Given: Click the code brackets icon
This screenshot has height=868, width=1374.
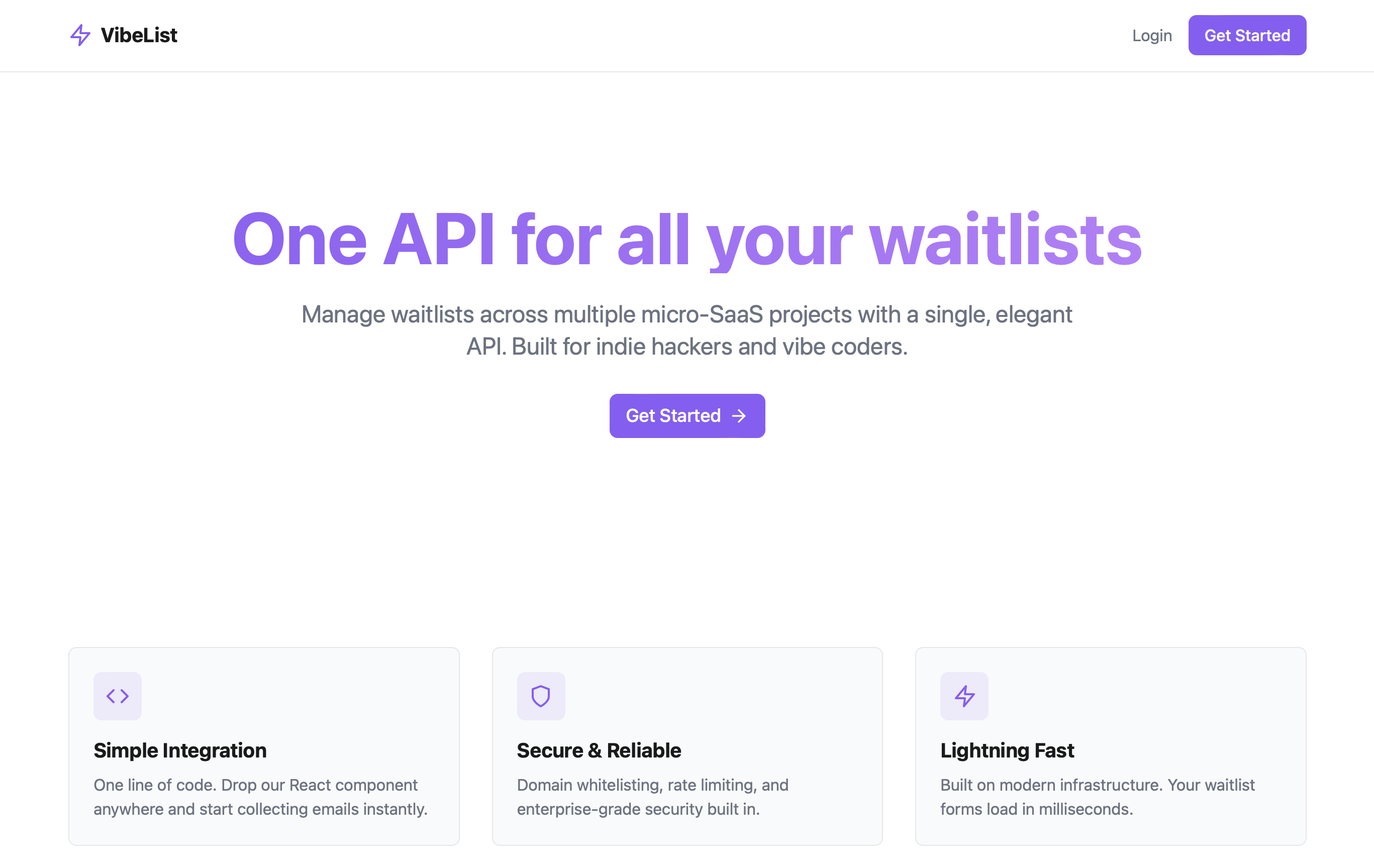Looking at the screenshot, I should coord(118,696).
